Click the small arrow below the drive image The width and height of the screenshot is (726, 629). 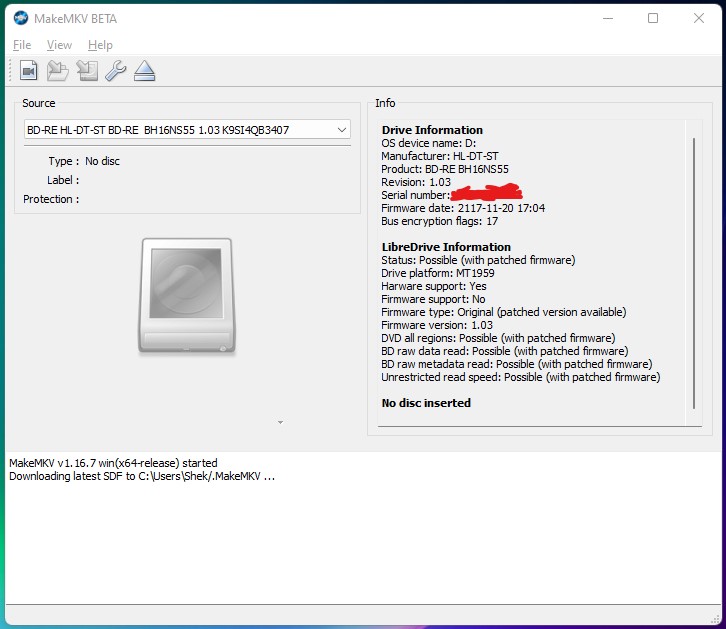(280, 422)
